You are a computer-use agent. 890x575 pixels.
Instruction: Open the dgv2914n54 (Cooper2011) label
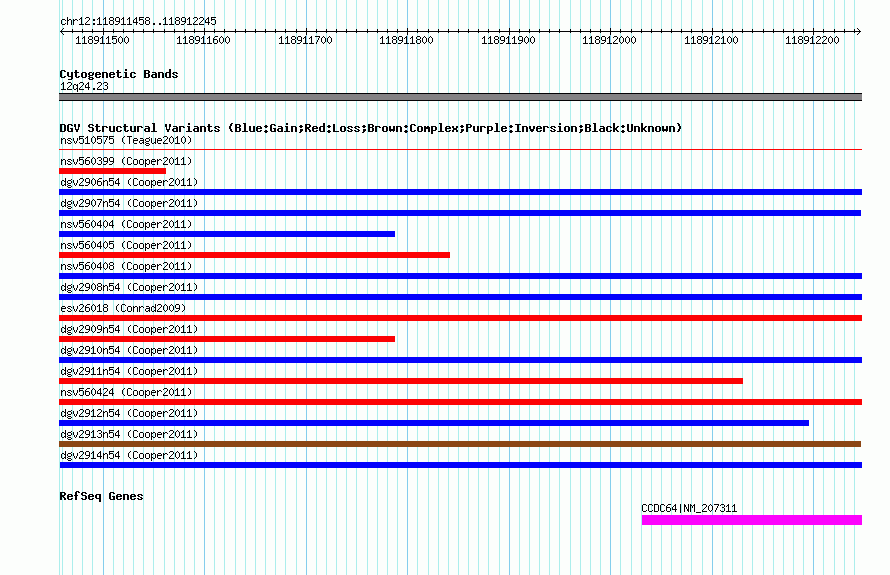click(x=129, y=455)
